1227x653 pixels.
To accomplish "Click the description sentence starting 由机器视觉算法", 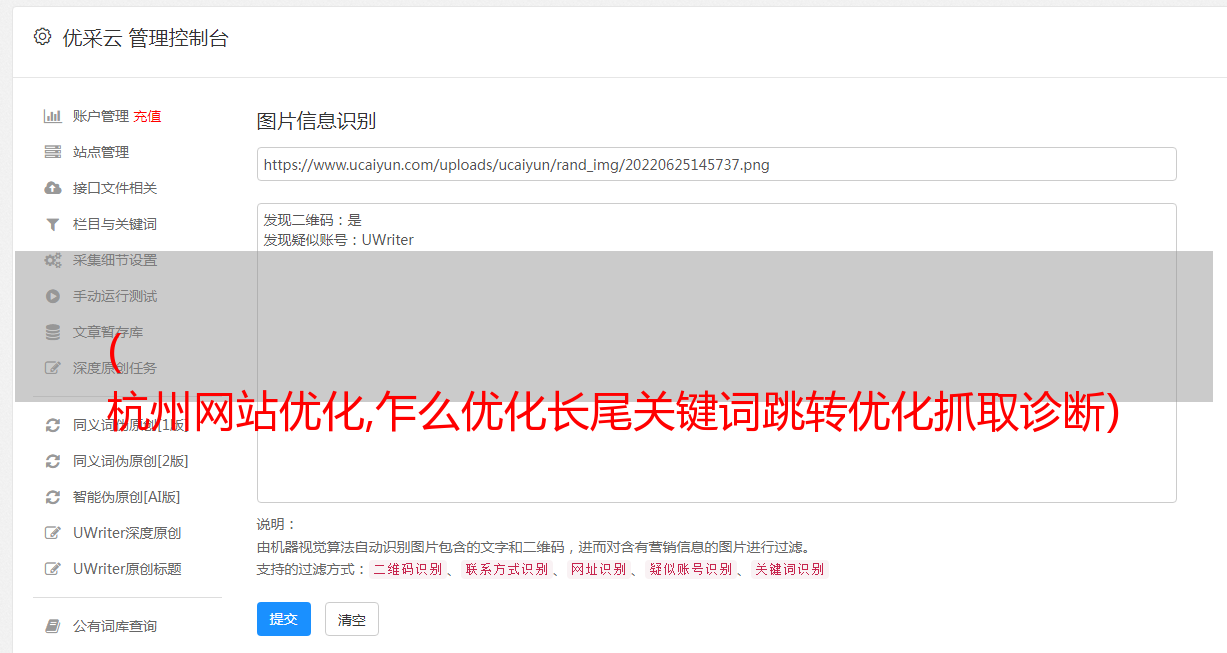I will click(x=533, y=547).
